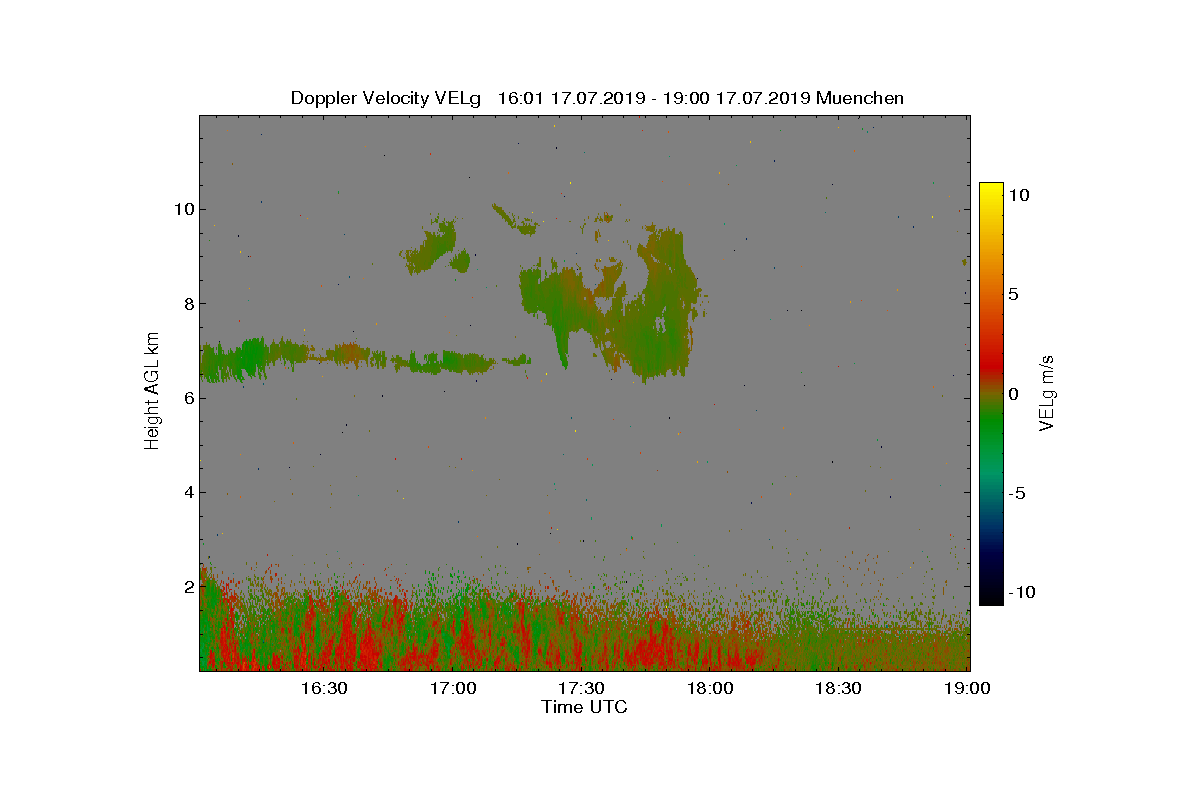Click the colorbar tick value 5
This screenshot has height=800, width=1200.
[1013, 295]
